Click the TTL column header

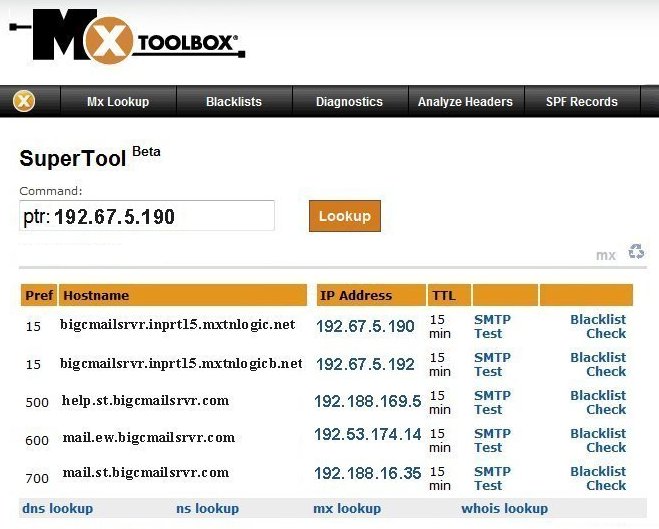tap(449, 295)
